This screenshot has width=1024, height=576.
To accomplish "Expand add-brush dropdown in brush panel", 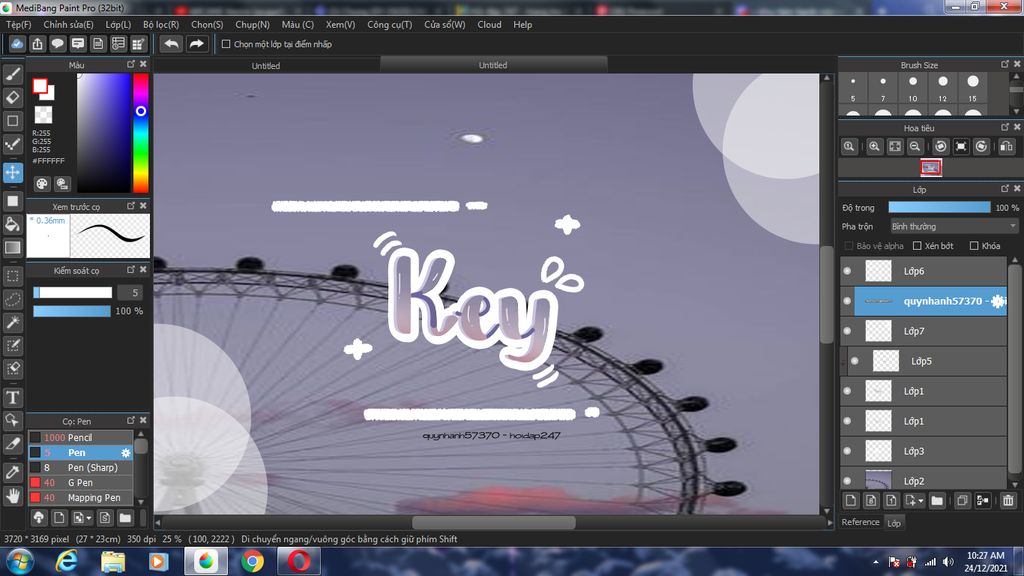I will pos(89,518).
